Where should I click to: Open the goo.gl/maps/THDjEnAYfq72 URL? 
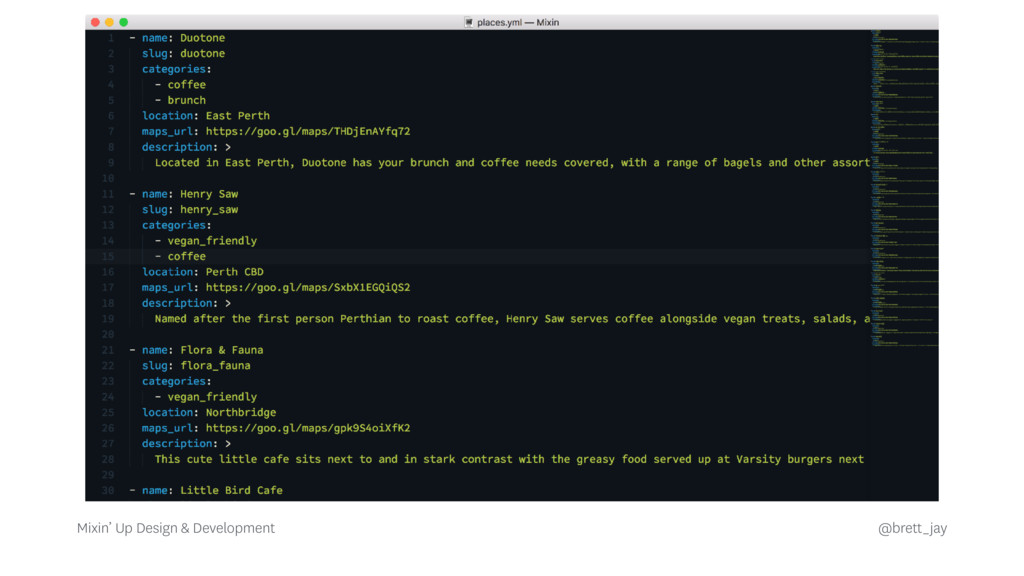(x=308, y=131)
